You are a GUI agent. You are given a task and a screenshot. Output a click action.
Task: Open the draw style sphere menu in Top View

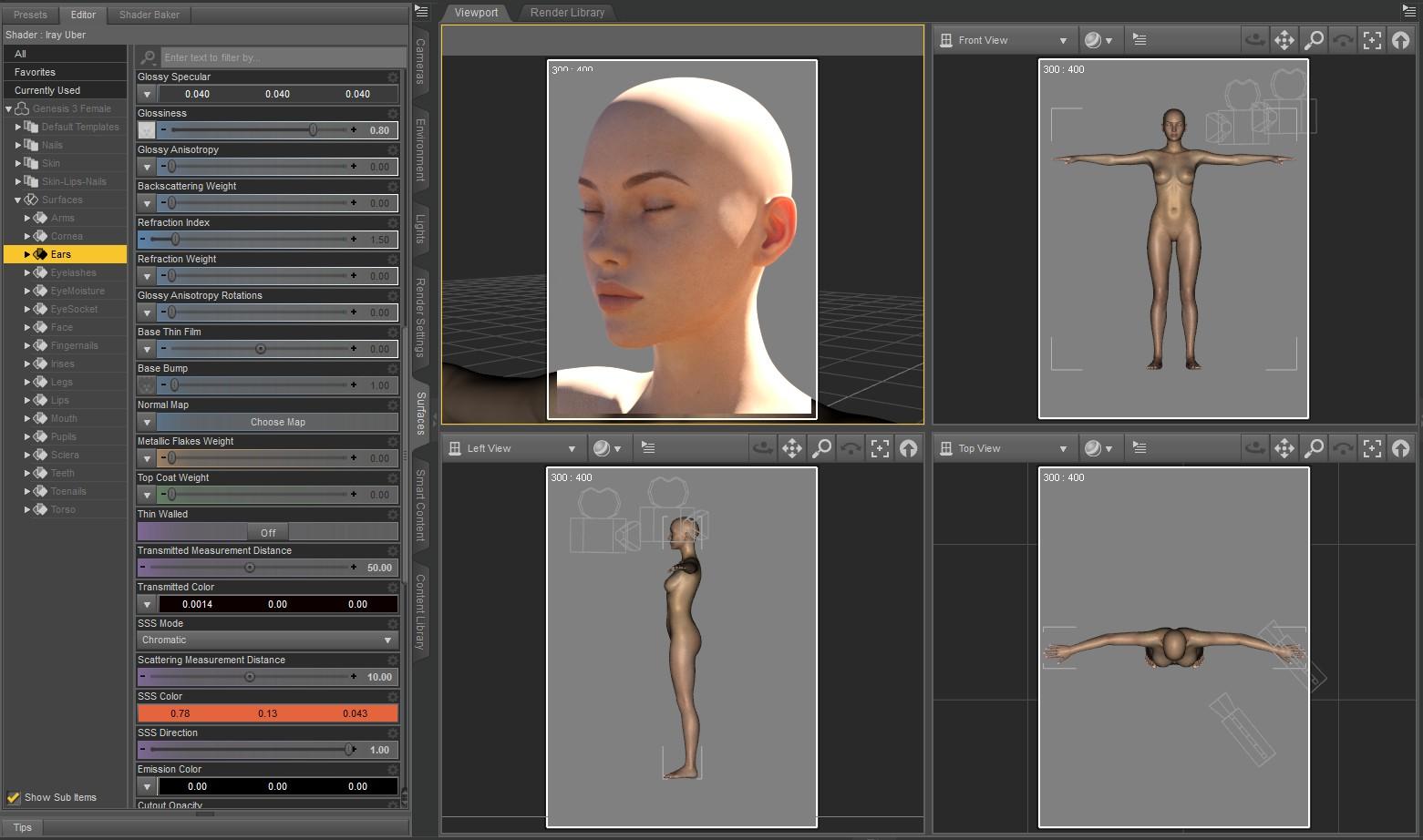click(x=1097, y=448)
